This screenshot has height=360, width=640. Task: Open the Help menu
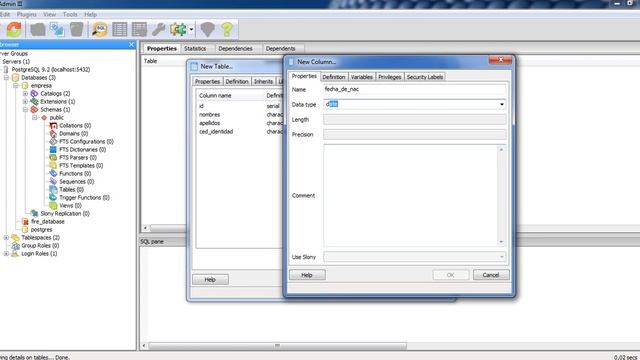tap(91, 14)
